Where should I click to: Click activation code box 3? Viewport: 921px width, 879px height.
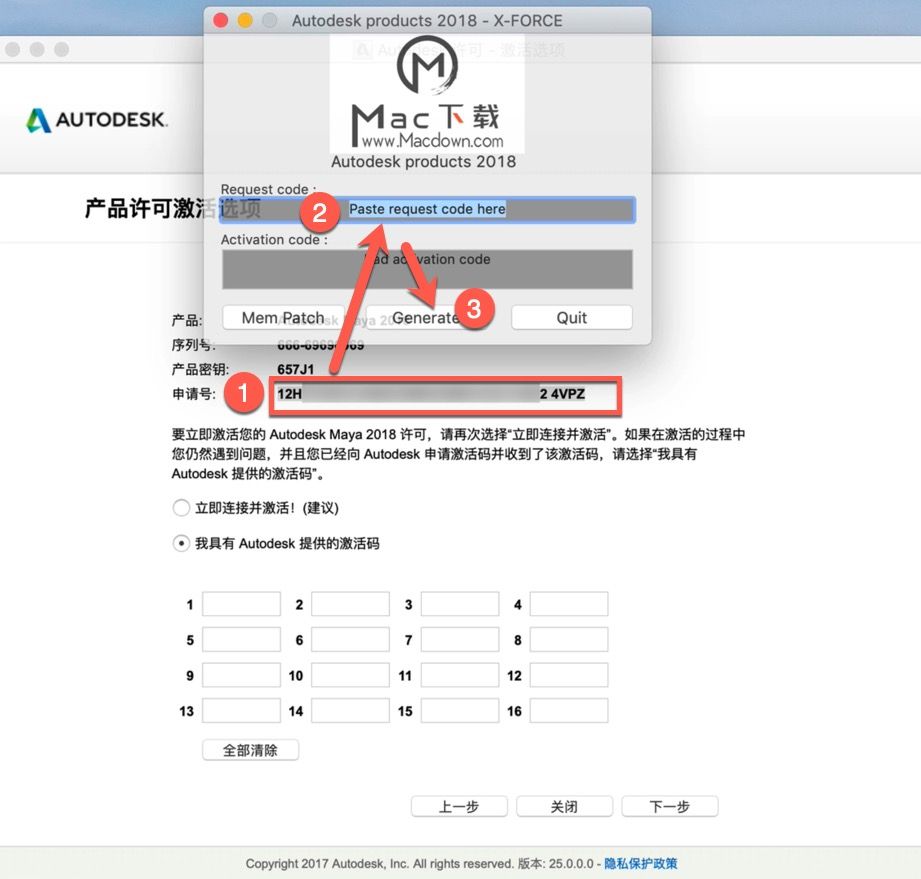tap(460, 604)
